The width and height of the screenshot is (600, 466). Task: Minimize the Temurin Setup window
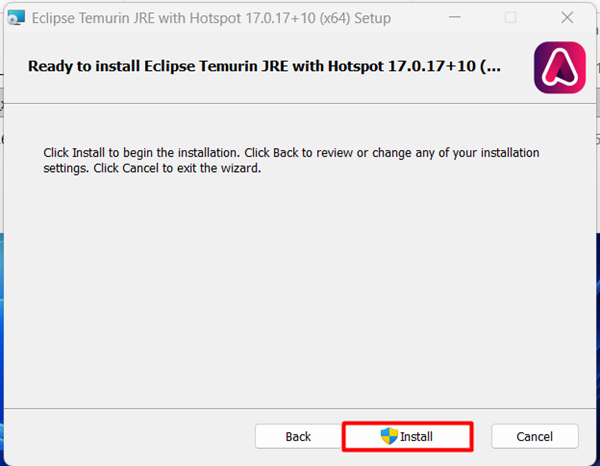pyautogui.click(x=454, y=18)
